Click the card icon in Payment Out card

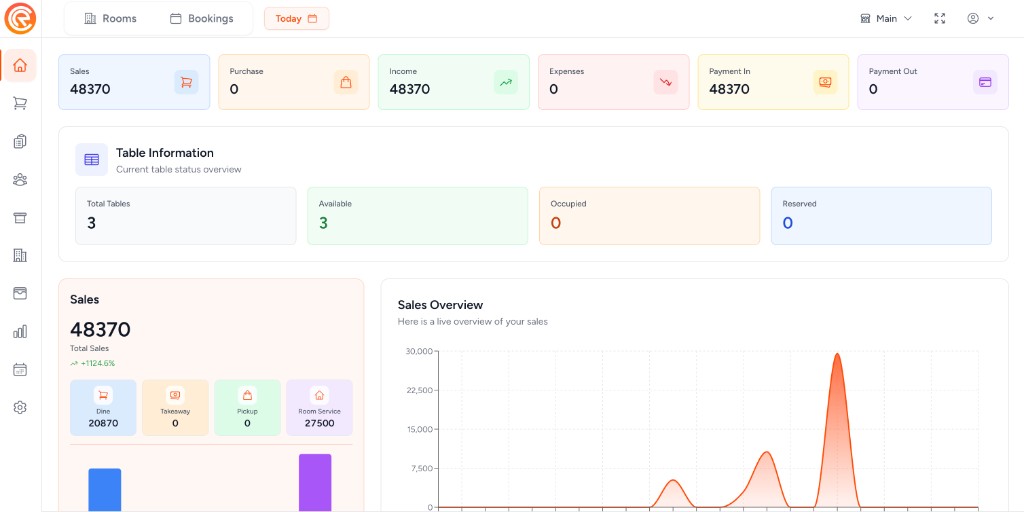pos(985,82)
